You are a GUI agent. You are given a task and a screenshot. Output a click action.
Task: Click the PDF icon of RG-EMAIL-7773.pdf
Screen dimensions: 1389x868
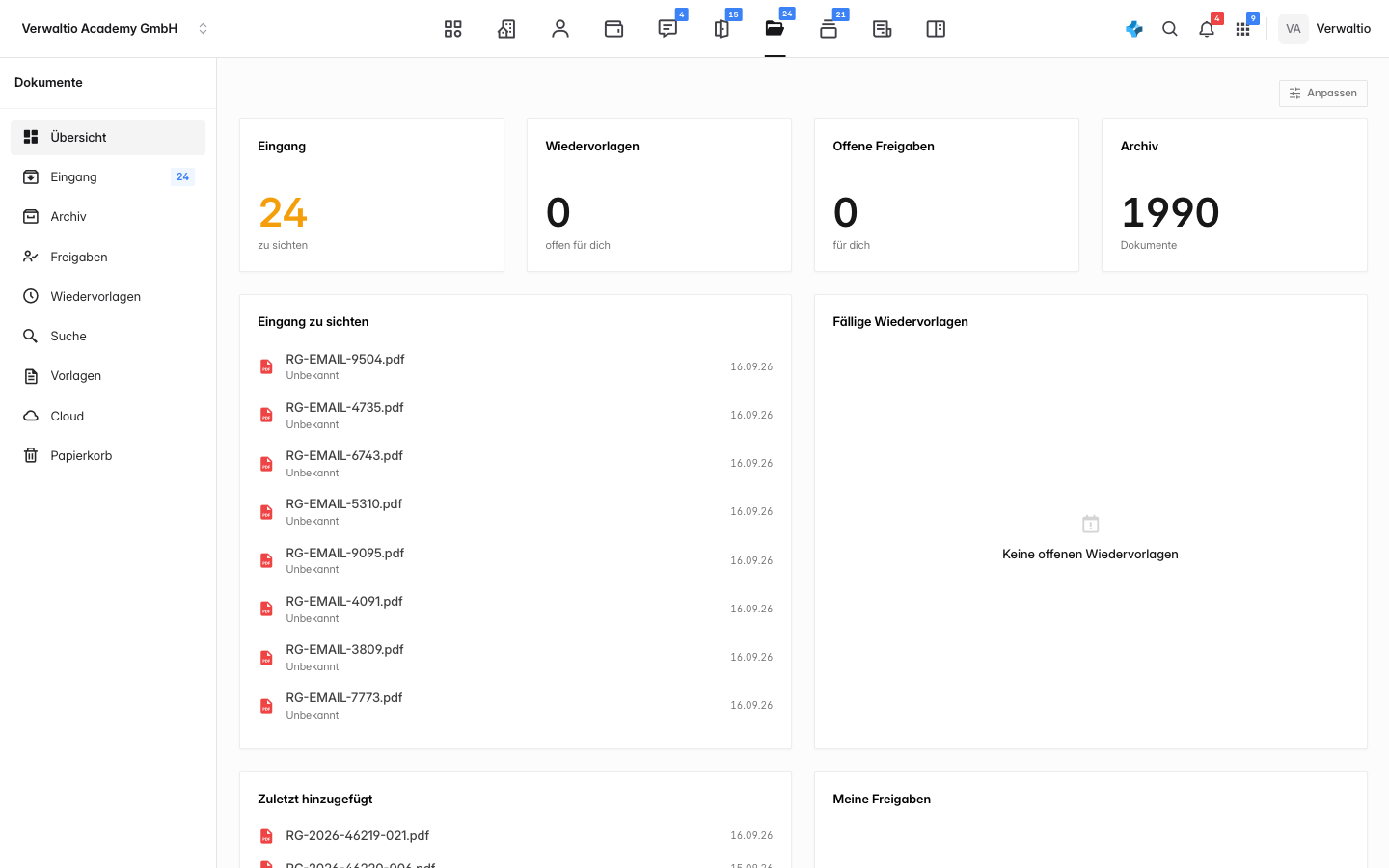(267, 706)
